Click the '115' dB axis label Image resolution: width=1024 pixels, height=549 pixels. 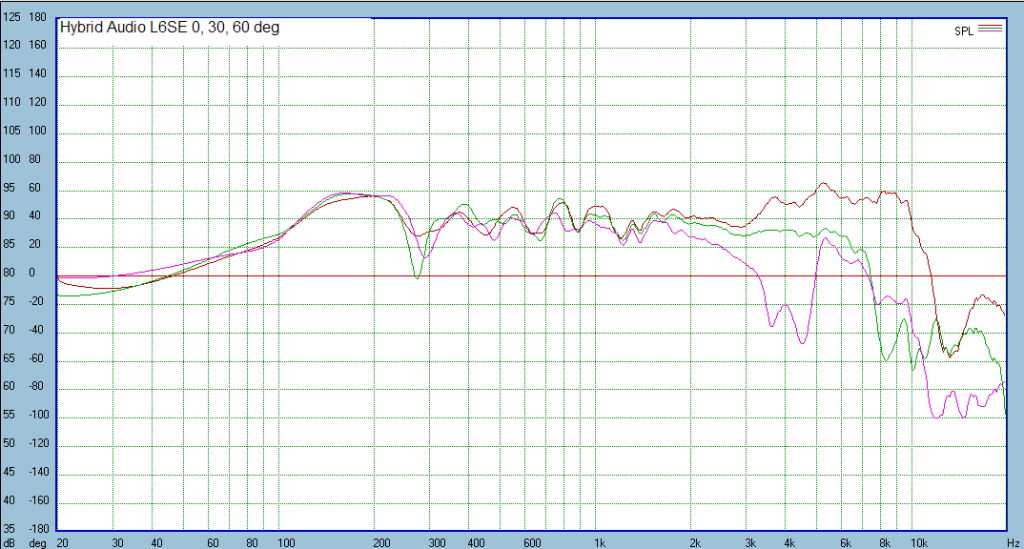click(x=12, y=74)
